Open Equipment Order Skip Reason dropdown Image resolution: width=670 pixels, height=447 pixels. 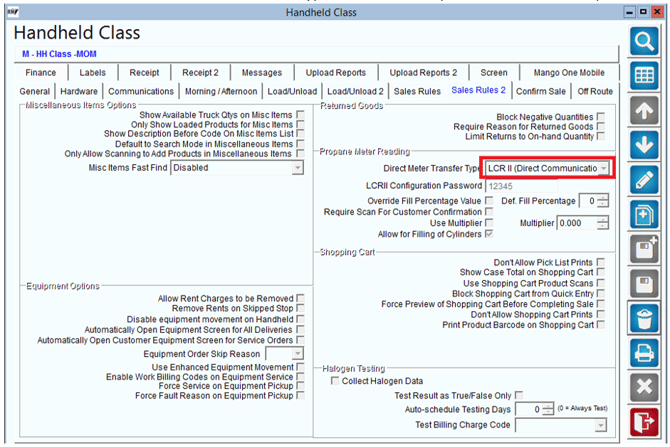pos(298,353)
